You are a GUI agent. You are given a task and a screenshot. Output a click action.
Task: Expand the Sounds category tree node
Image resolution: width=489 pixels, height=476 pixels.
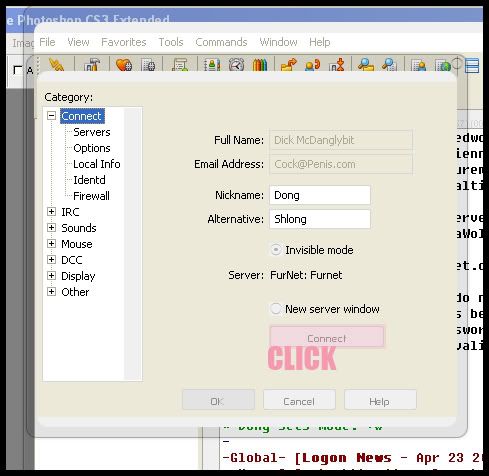click(51, 227)
